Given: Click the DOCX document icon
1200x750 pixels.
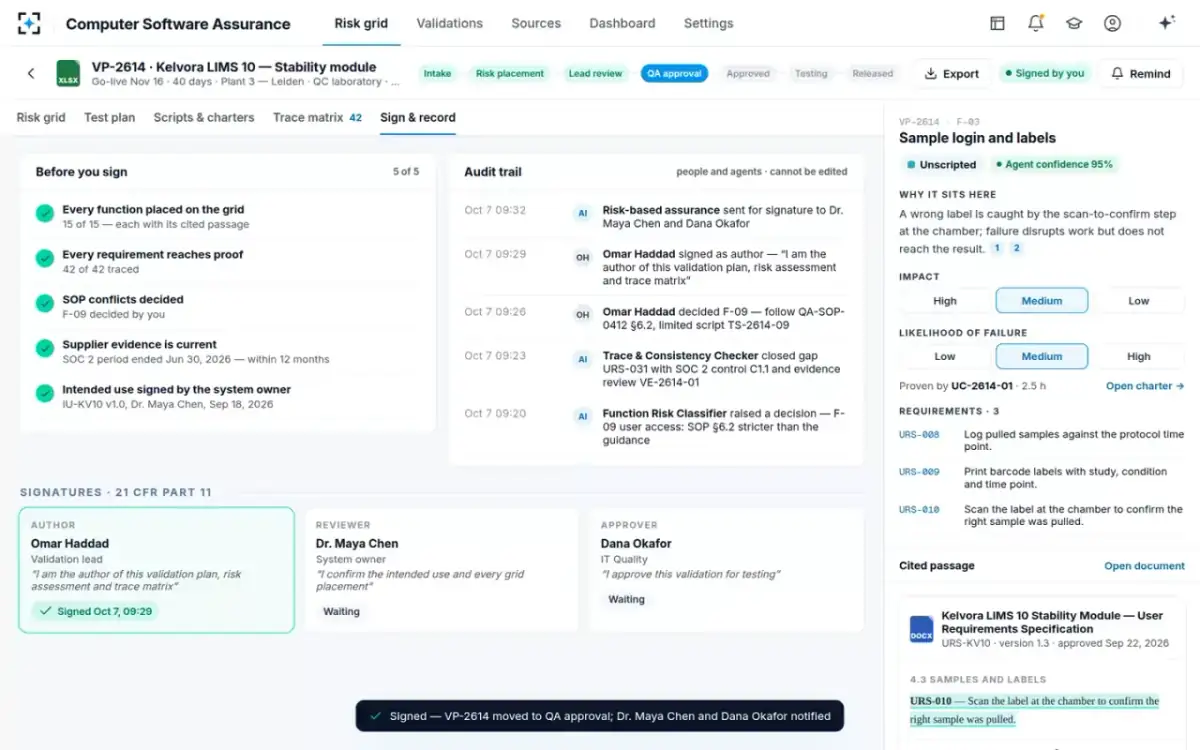Looking at the screenshot, I should click(x=921, y=629).
